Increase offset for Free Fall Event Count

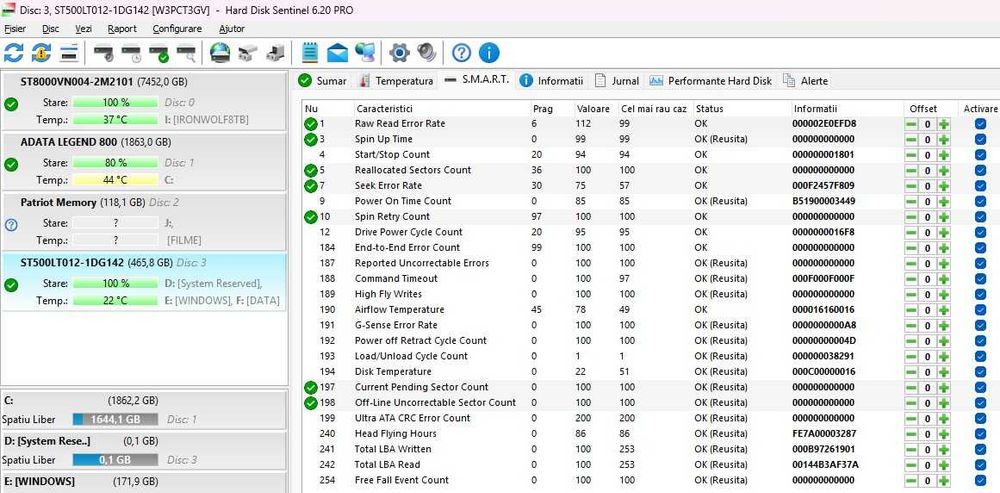click(943, 480)
